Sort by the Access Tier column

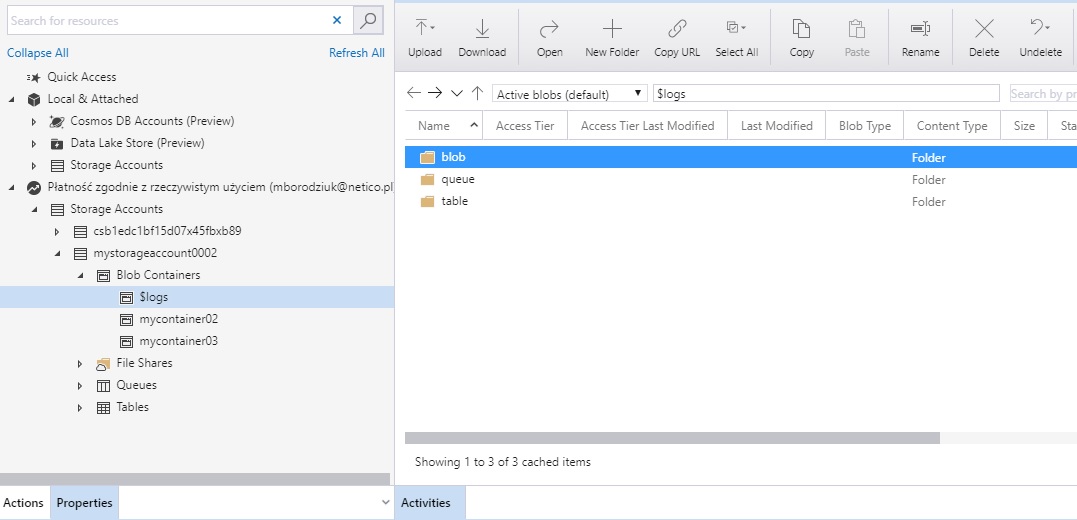pos(525,126)
